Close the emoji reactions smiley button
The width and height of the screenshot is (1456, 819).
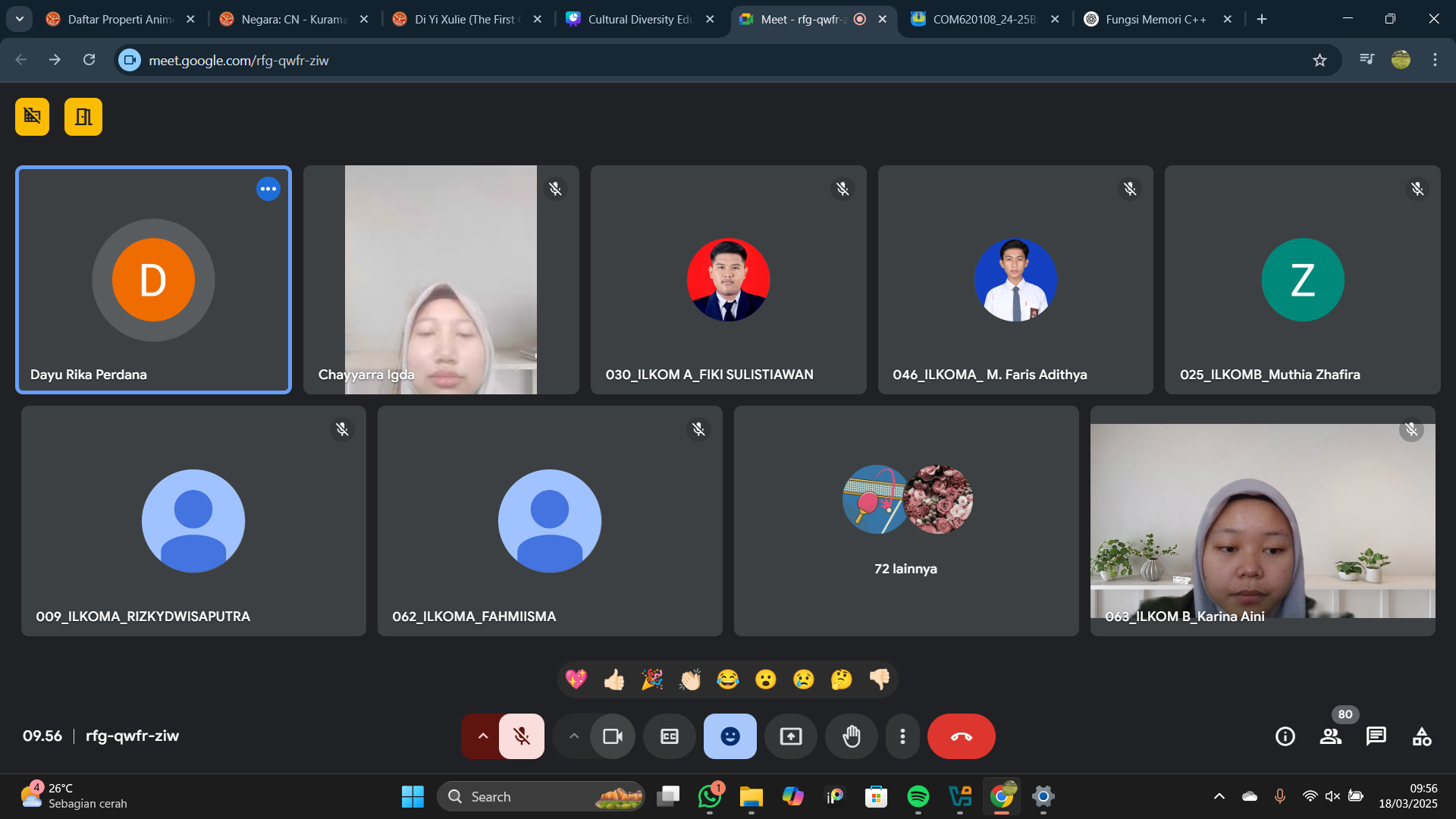pyautogui.click(x=730, y=736)
